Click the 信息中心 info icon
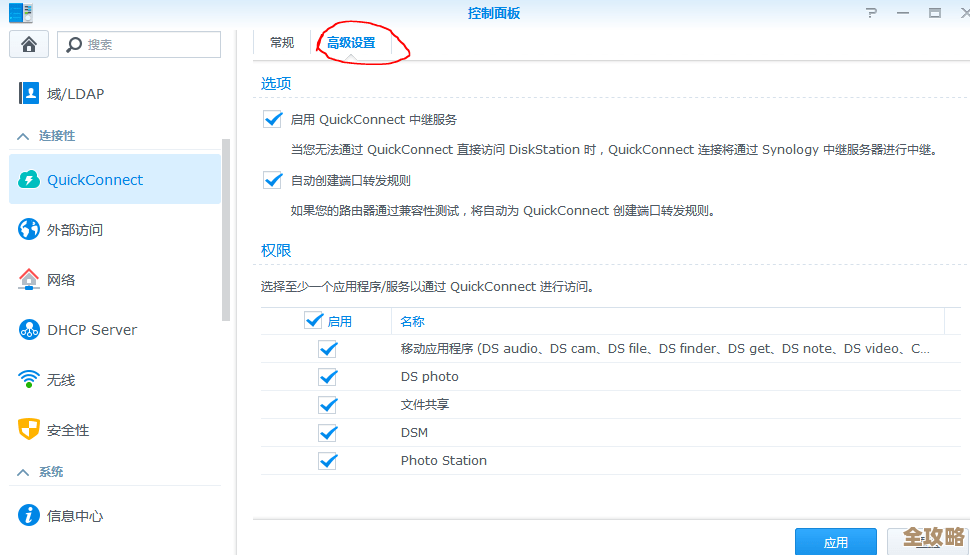The width and height of the screenshot is (970, 555). tap(28, 515)
